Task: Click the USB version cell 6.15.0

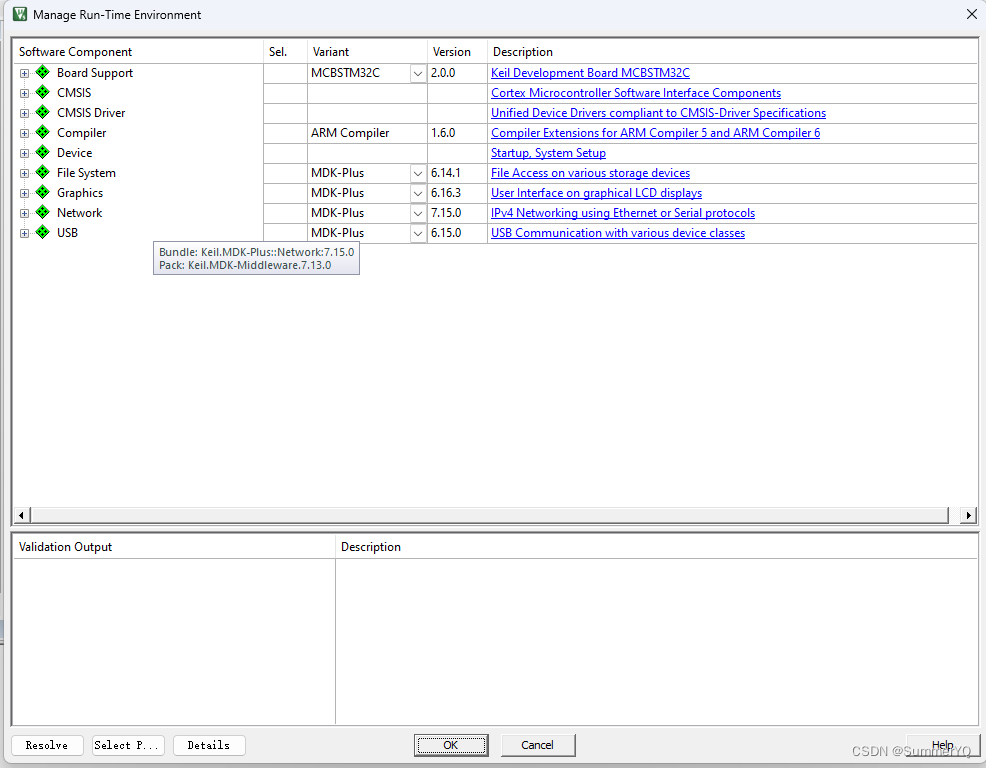Action: click(x=457, y=233)
